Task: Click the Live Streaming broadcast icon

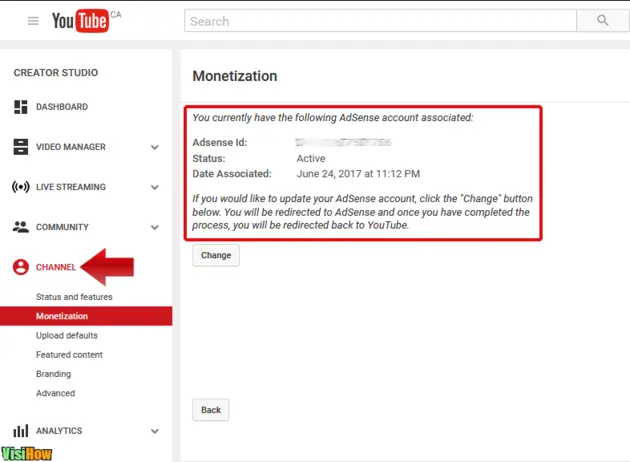Action: [x=20, y=187]
